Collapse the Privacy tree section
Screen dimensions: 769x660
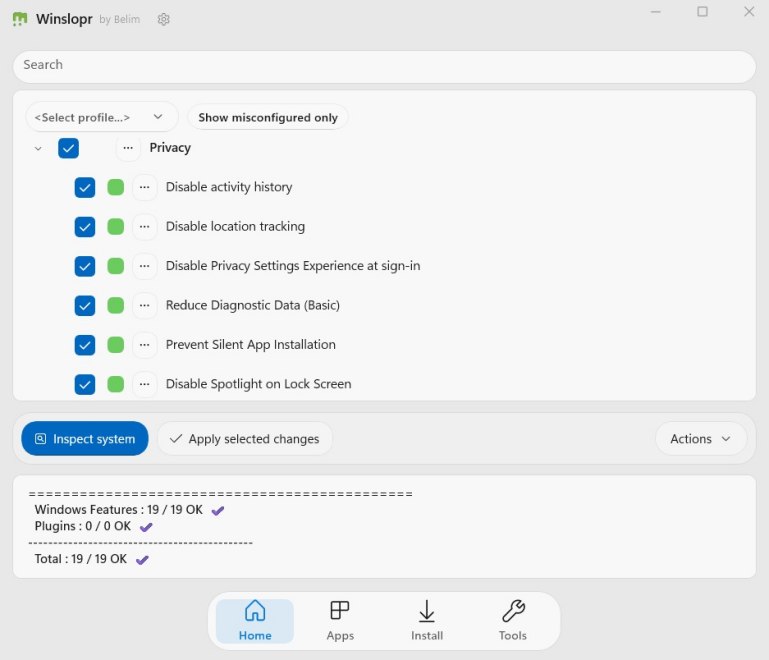[38, 148]
